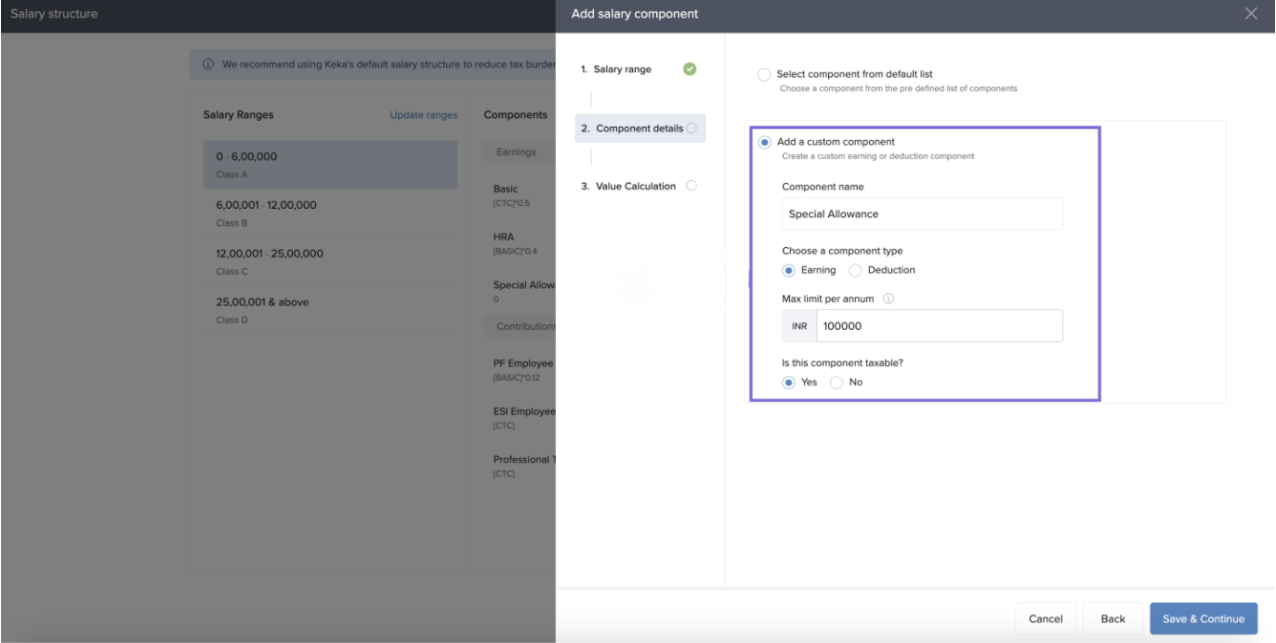Choose Yes for component taxable
The image size is (1276, 643).
789,382
